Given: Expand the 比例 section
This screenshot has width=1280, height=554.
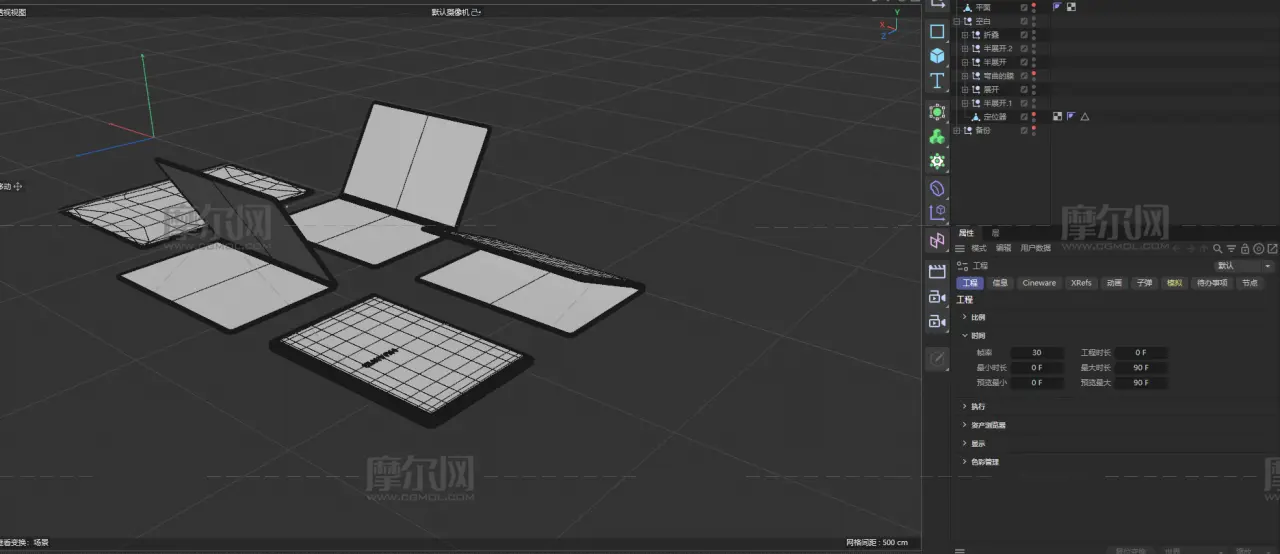Looking at the screenshot, I should pos(965,317).
